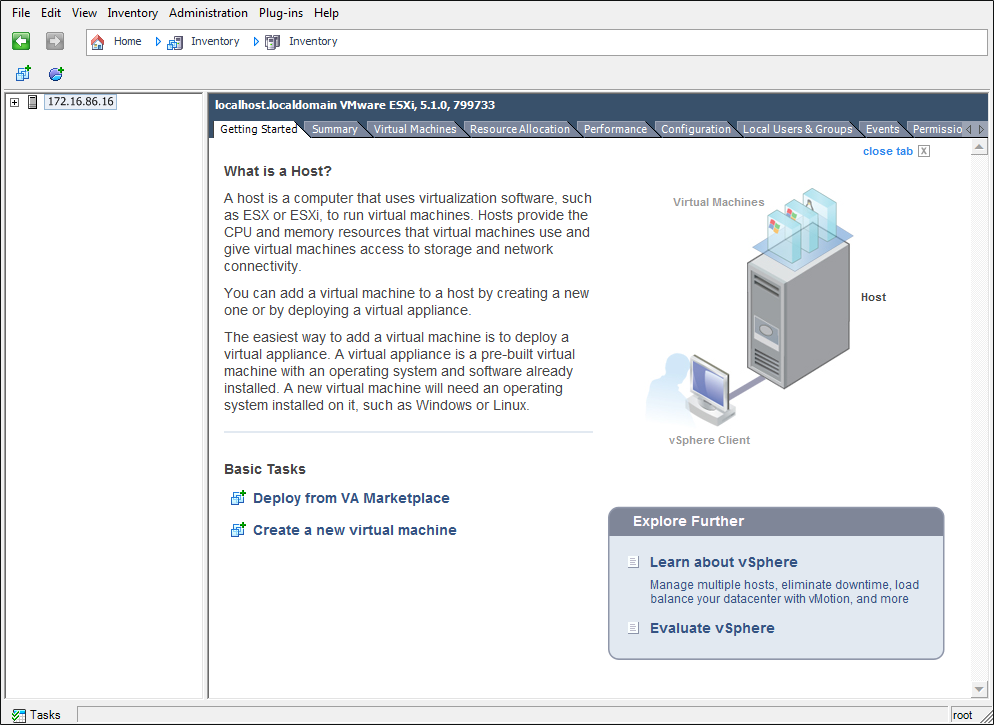Screen dimensions: 994x725
Task: Open Evaluate vSphere link
Action: pos(712,628)
